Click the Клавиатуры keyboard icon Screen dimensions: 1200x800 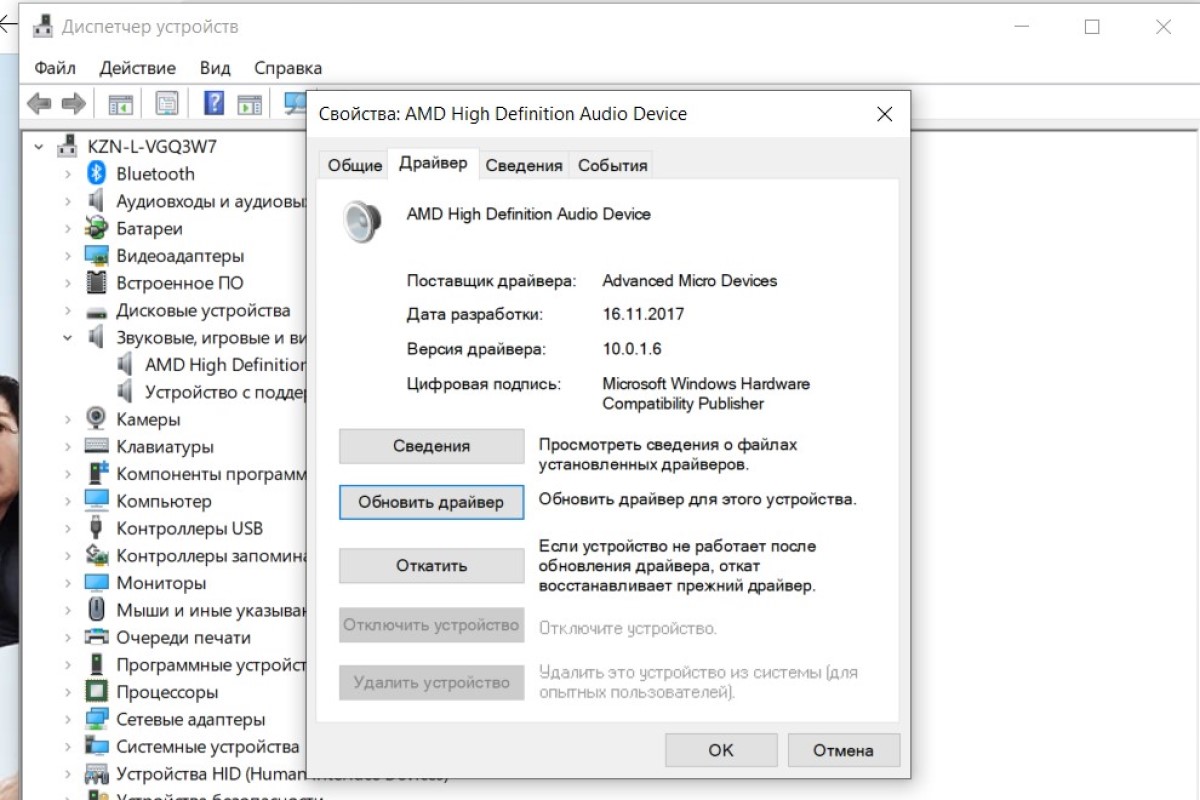[x=97, y=447]
